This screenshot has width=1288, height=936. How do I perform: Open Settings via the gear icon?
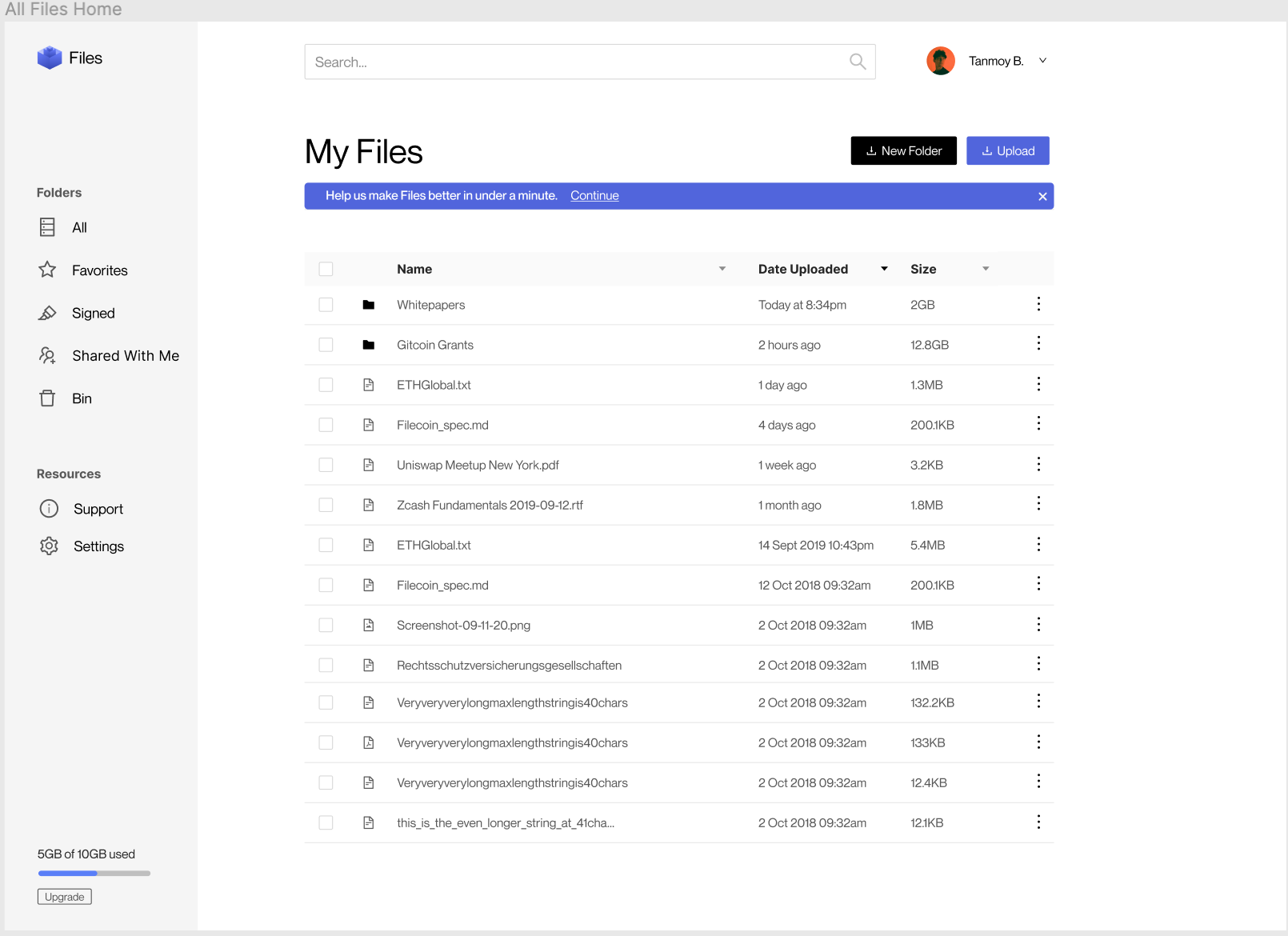point(49,546)
